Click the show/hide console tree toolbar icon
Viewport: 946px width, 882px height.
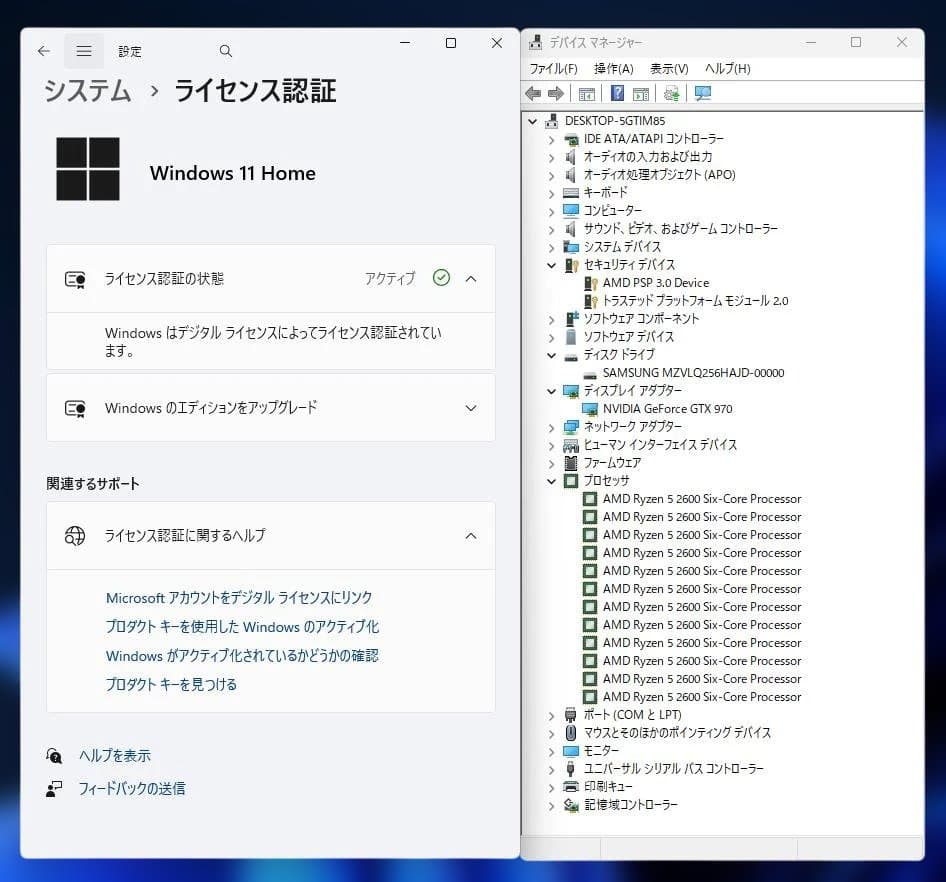pyautogui.click(x=587, y=93)
